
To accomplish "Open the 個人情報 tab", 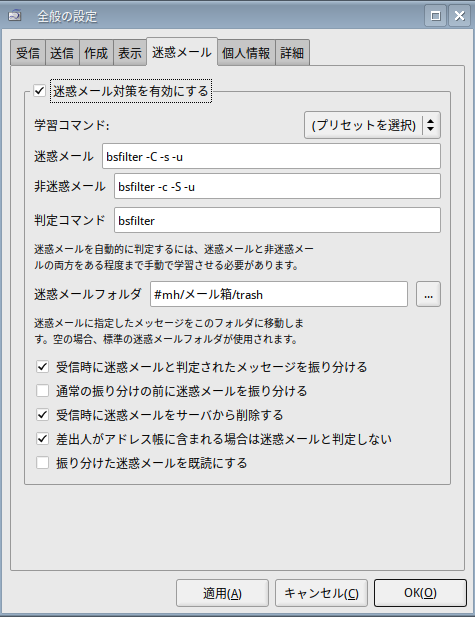I will click(x=246, y=53).
